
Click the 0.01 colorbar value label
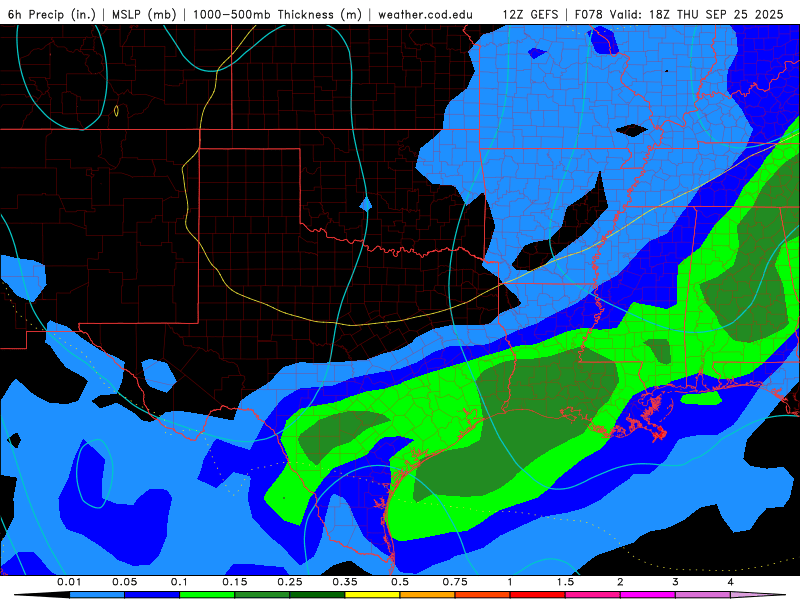pyautogui.click(x=69, y=582)
